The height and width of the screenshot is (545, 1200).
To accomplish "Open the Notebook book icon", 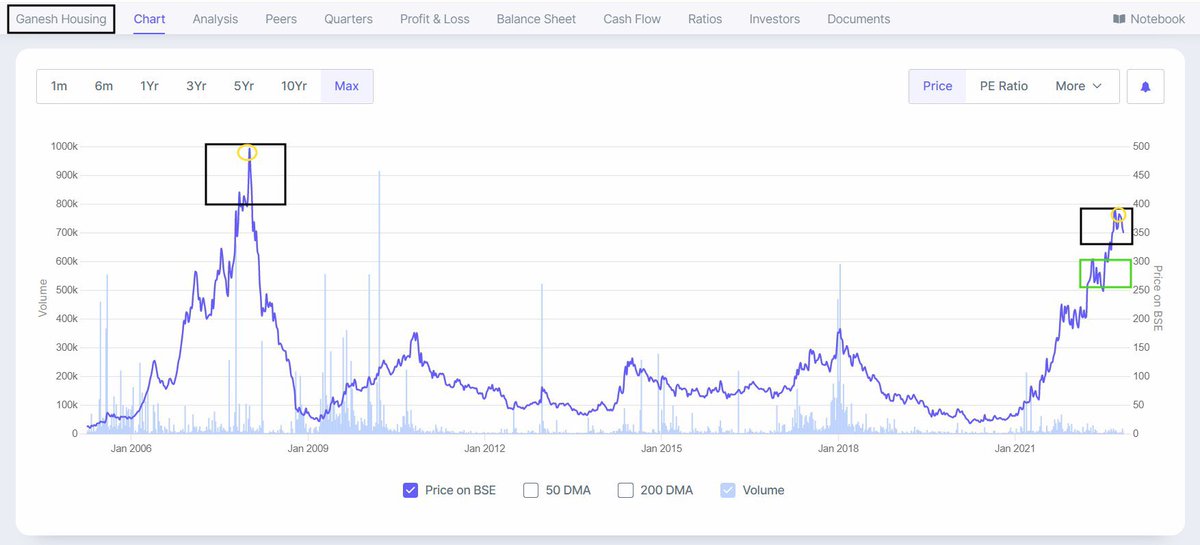I will pyautogui.click(x=1119, y=19).
